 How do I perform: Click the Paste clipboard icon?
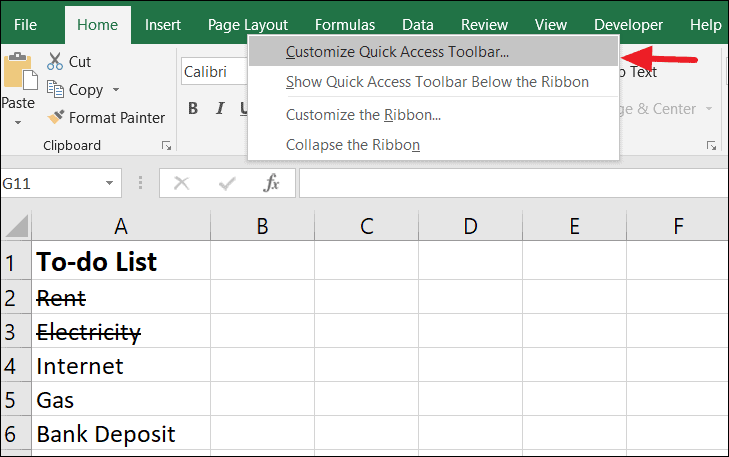tap(20, 71)
